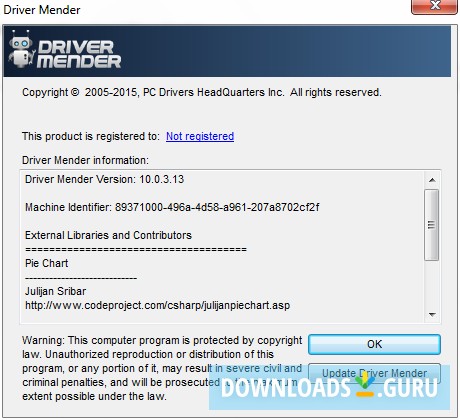Click the Driver Mender Version 10.0.3.13 line
460x420 pixels.
pyautogui.click(x=104, y=179)
